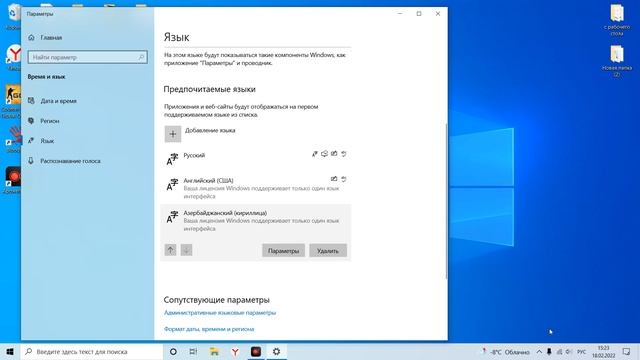Screen dimensions: 640x360
Task: Select the Новая папка (2) desktop folder
Action: pyautogui.click(x=617, y=61)
